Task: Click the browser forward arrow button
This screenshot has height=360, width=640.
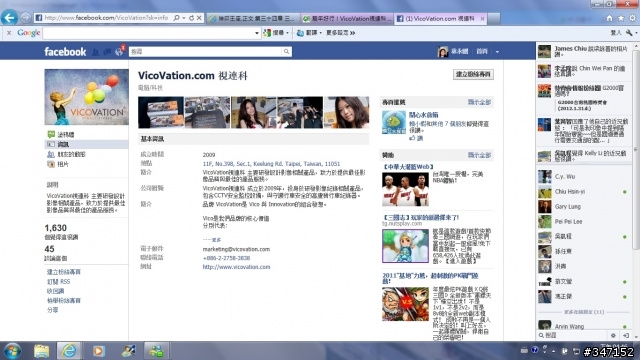Action: (x=25, y=18)
